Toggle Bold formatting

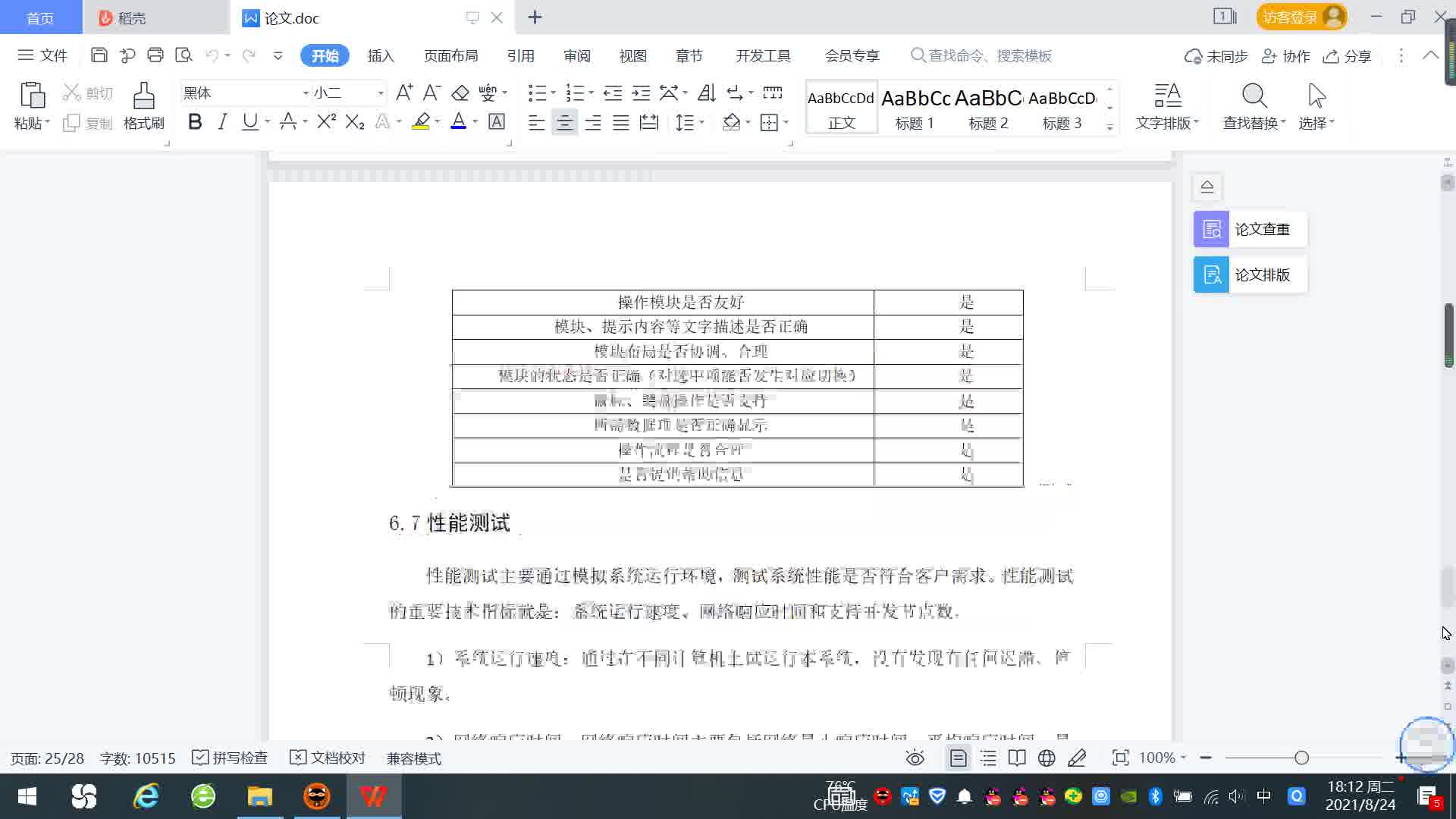195,121
